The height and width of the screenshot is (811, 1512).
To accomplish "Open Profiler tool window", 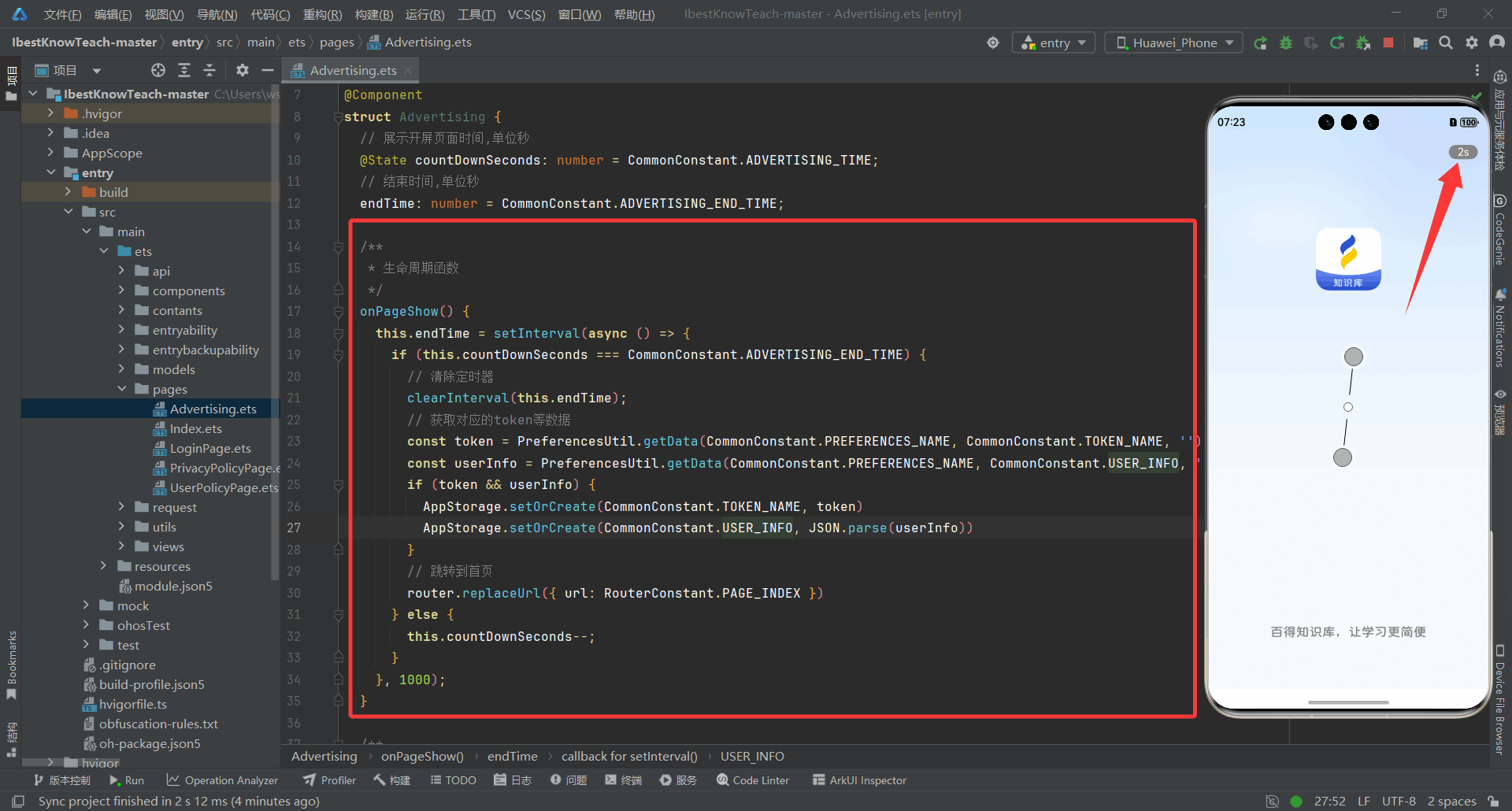I will [329, 780].
